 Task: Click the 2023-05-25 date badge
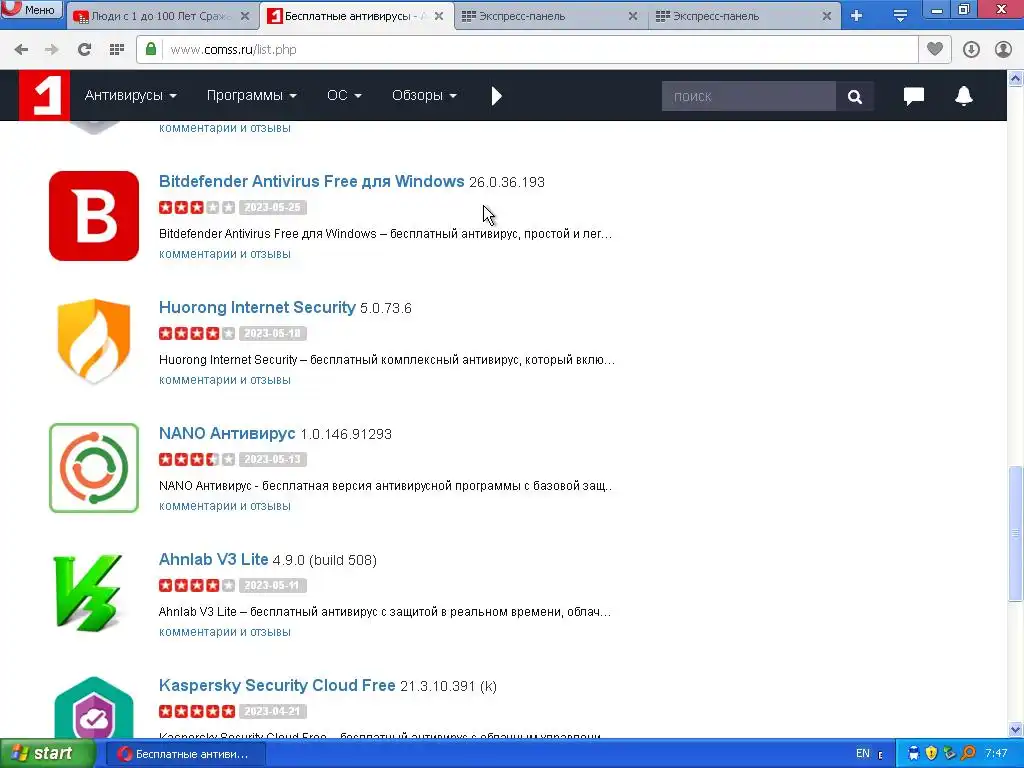[272, 208]
